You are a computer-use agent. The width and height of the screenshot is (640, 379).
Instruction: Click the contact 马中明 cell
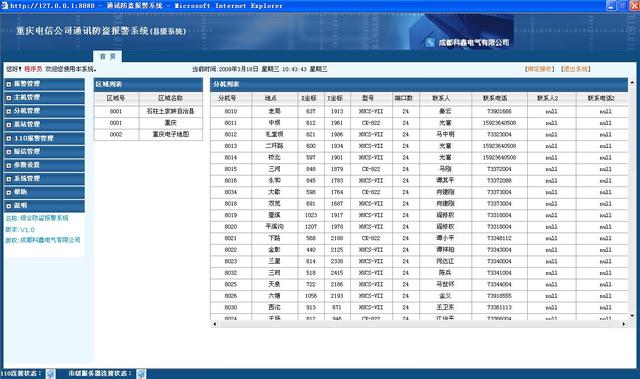[x=445, y=134]
